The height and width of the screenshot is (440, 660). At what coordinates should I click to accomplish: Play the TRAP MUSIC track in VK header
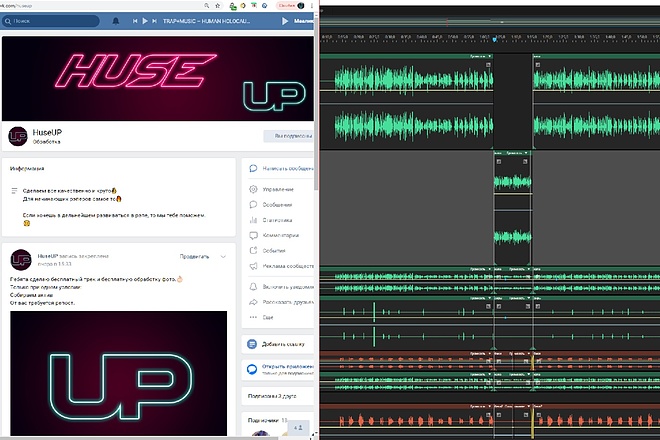tap(145, 21)
